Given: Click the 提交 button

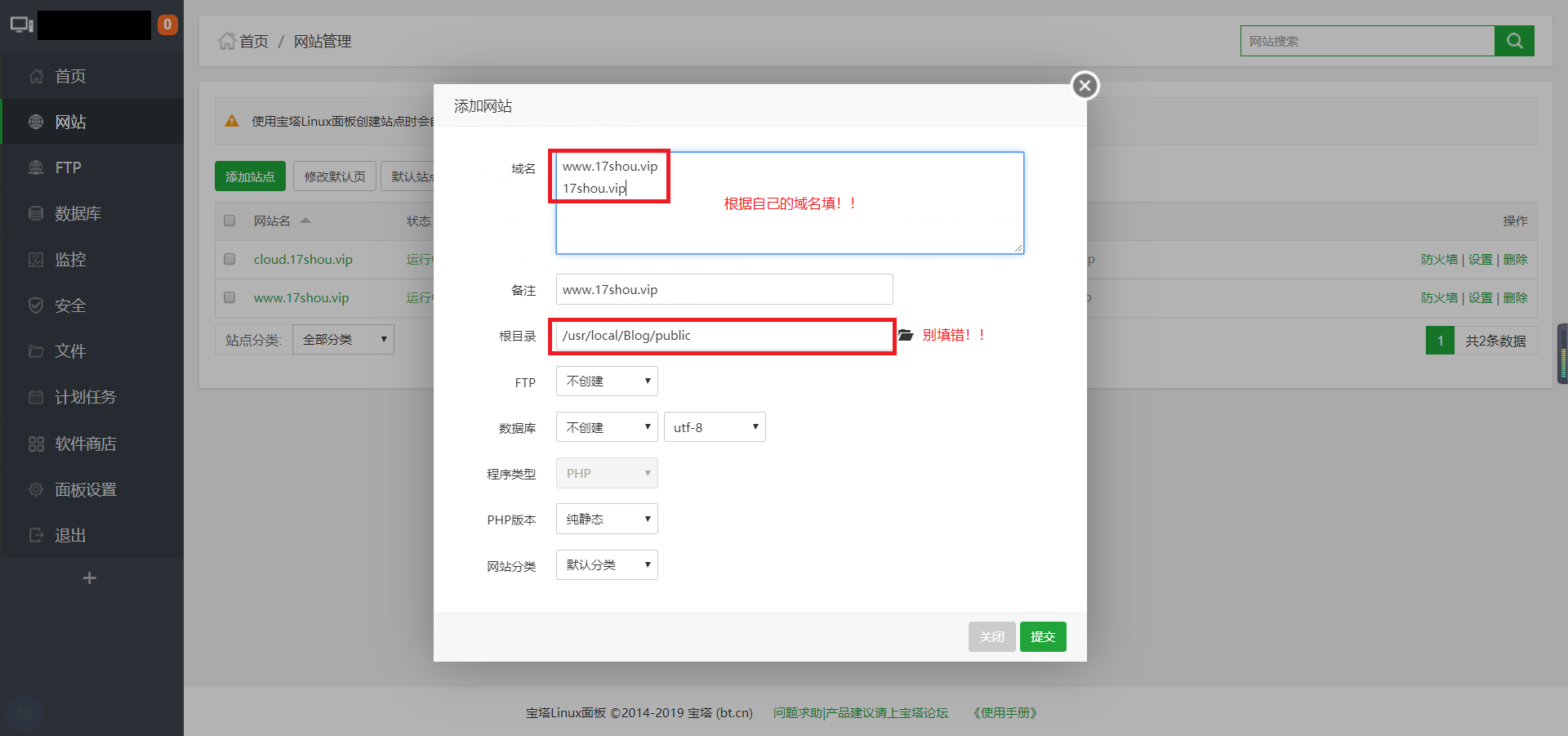Looking at the screenshot, I should [x=1043, y=636].
